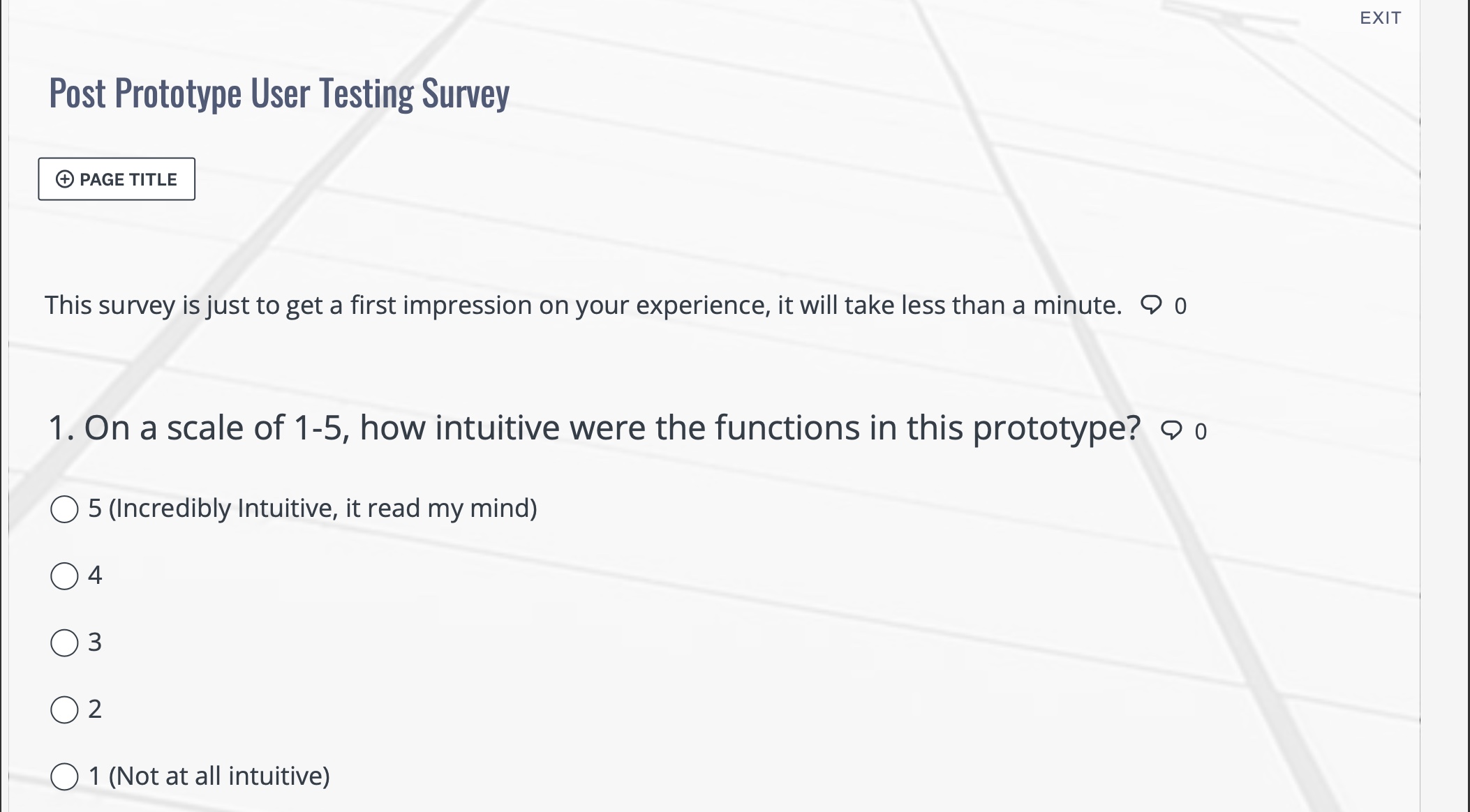Viewport: 1470px width, 812px height.
Task: Open comments icon beside the survey intro text
Action: pyautogui.click(x=1151, y=305)
